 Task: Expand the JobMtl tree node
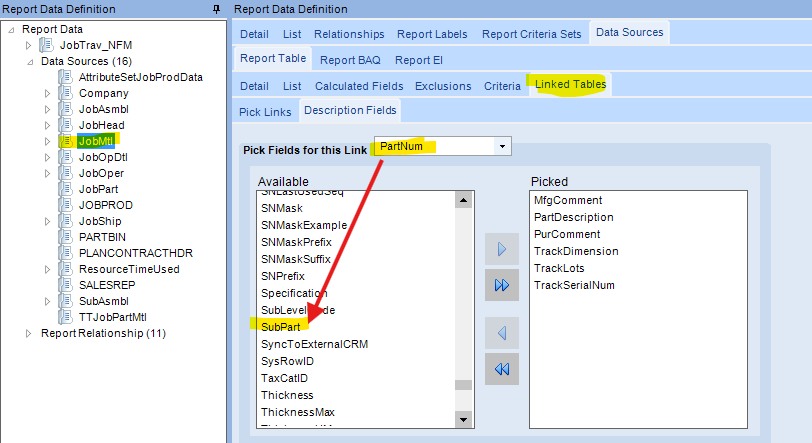tap(47, 141)
